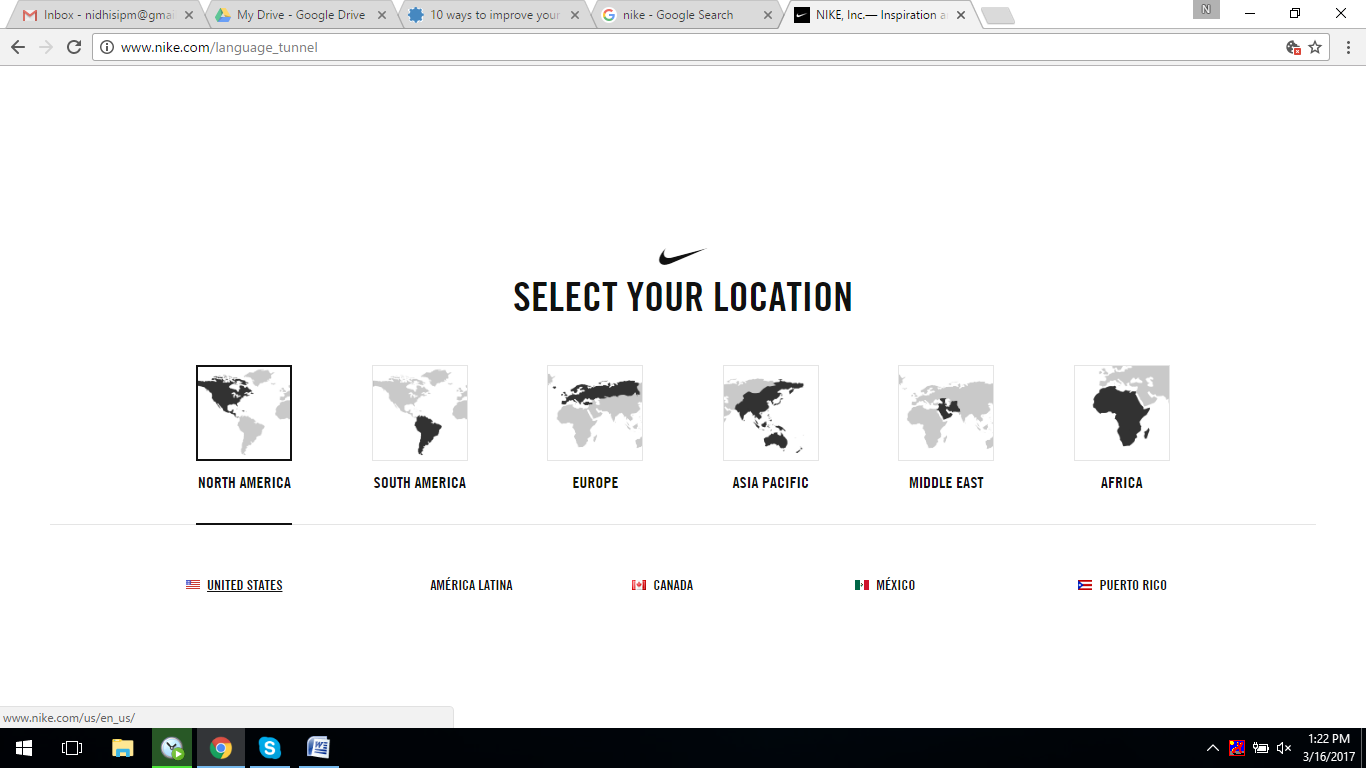
Task: Open the Canada country link
Action: 673,585
